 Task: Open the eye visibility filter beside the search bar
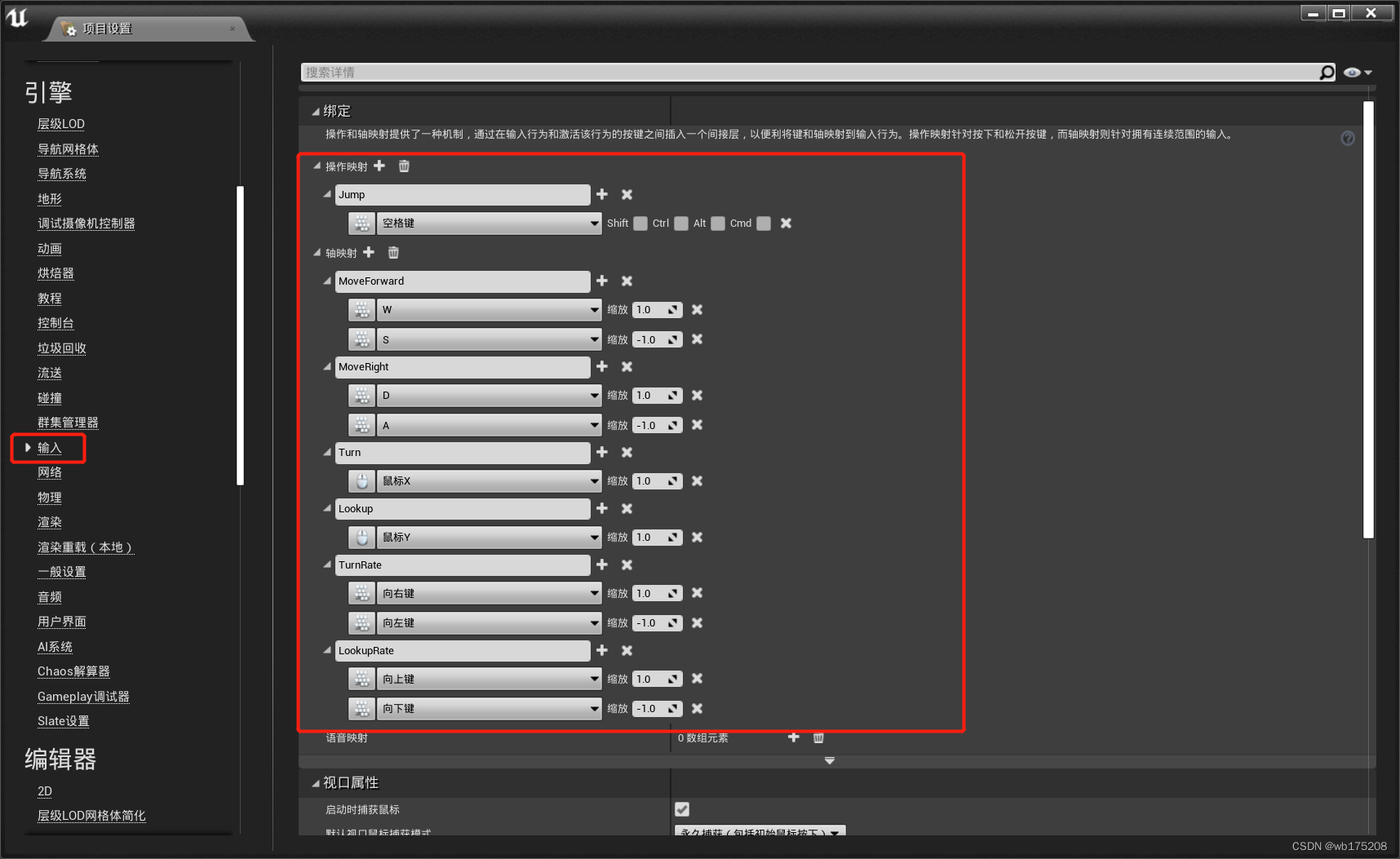1353,72
